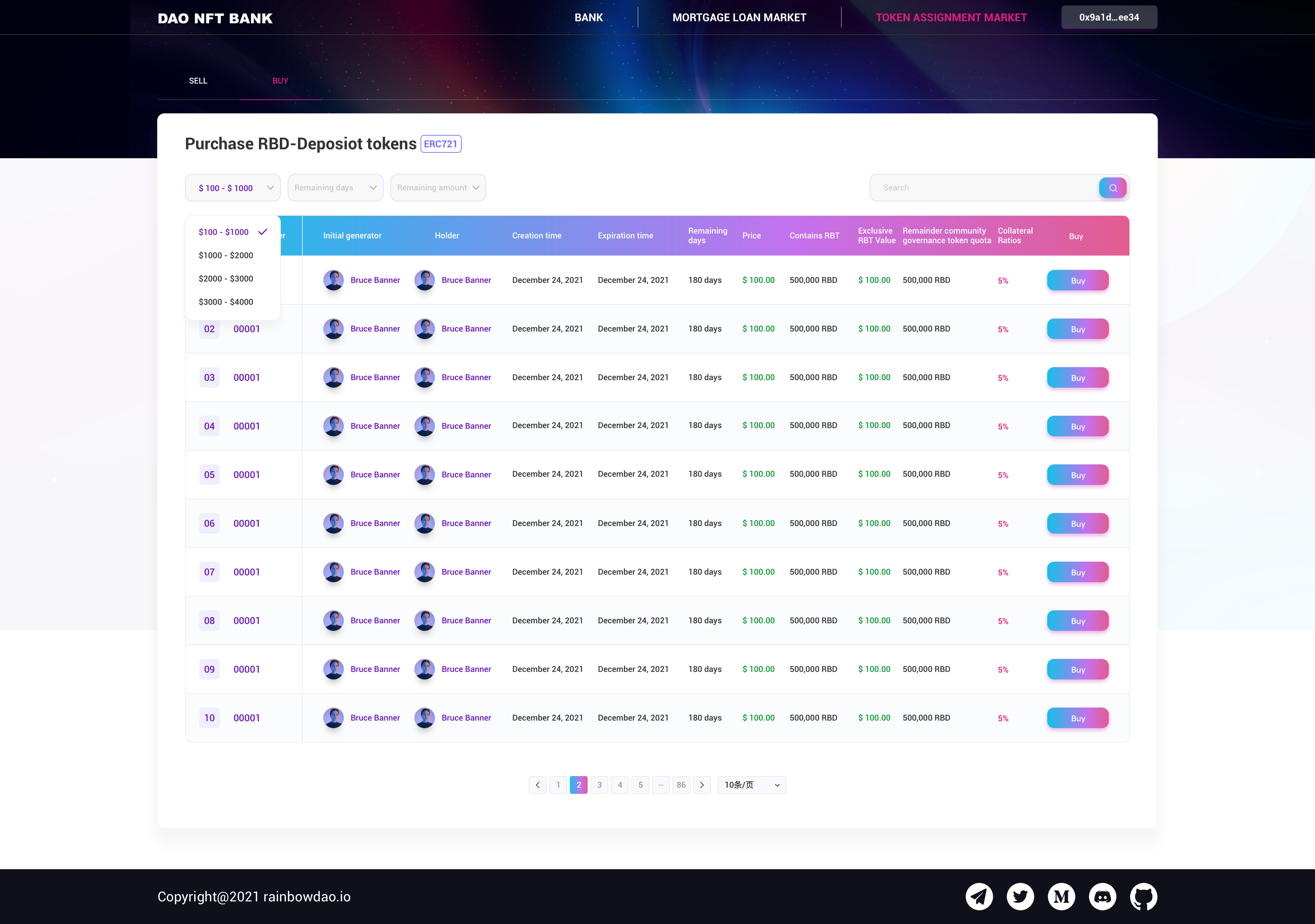The width and height of the screenshot is (1315, 924).
Task: Click the Telegram icon in footer
Action: point(979,897)
